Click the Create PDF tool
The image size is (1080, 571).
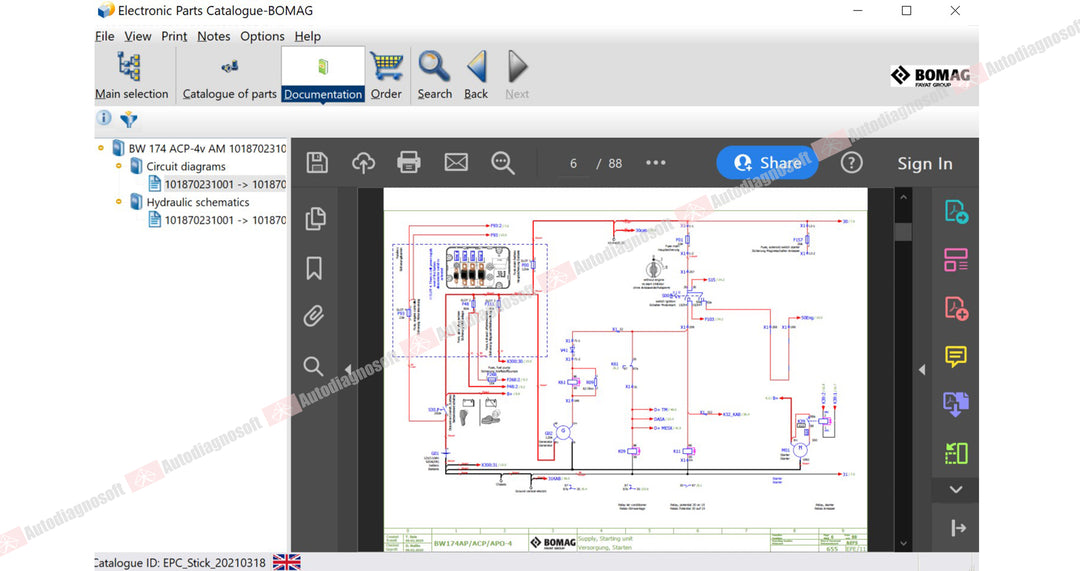(956, 308)
